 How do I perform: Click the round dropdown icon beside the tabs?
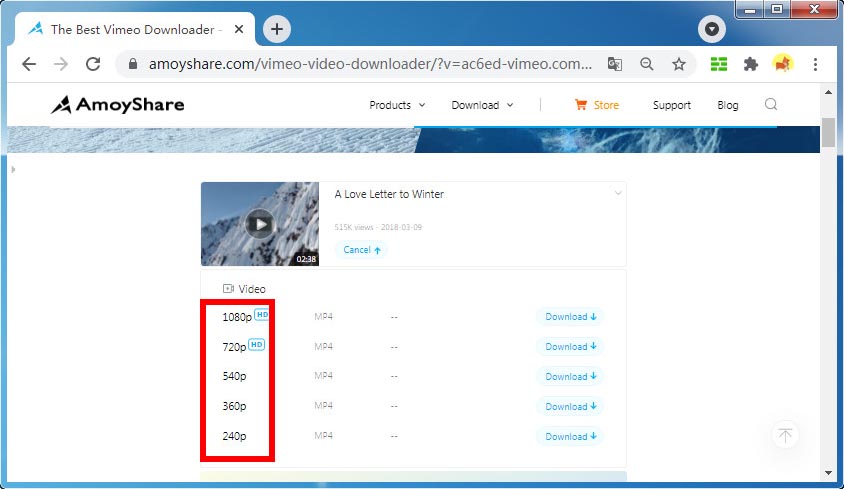tap(712, 29)
